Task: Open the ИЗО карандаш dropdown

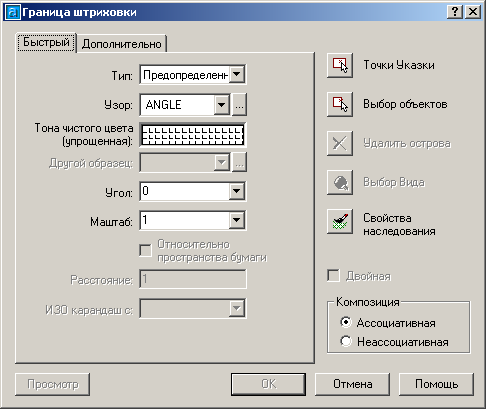Action: [237, 308]
